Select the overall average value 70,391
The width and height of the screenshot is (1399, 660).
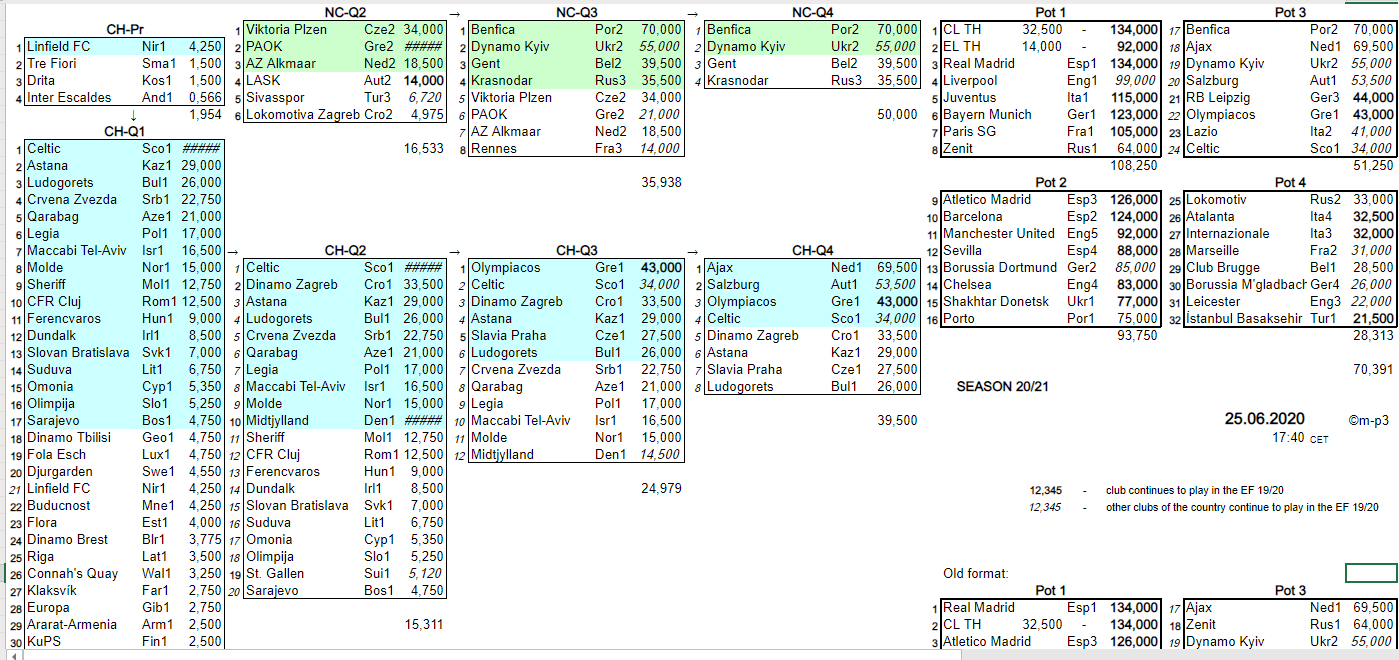point(1373,369)
